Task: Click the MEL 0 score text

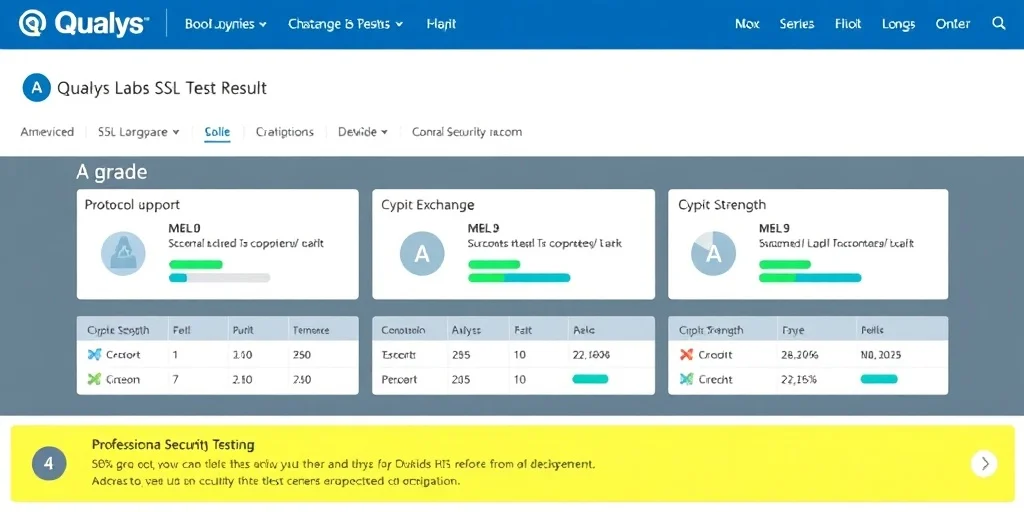Action: tap(185, 229)
